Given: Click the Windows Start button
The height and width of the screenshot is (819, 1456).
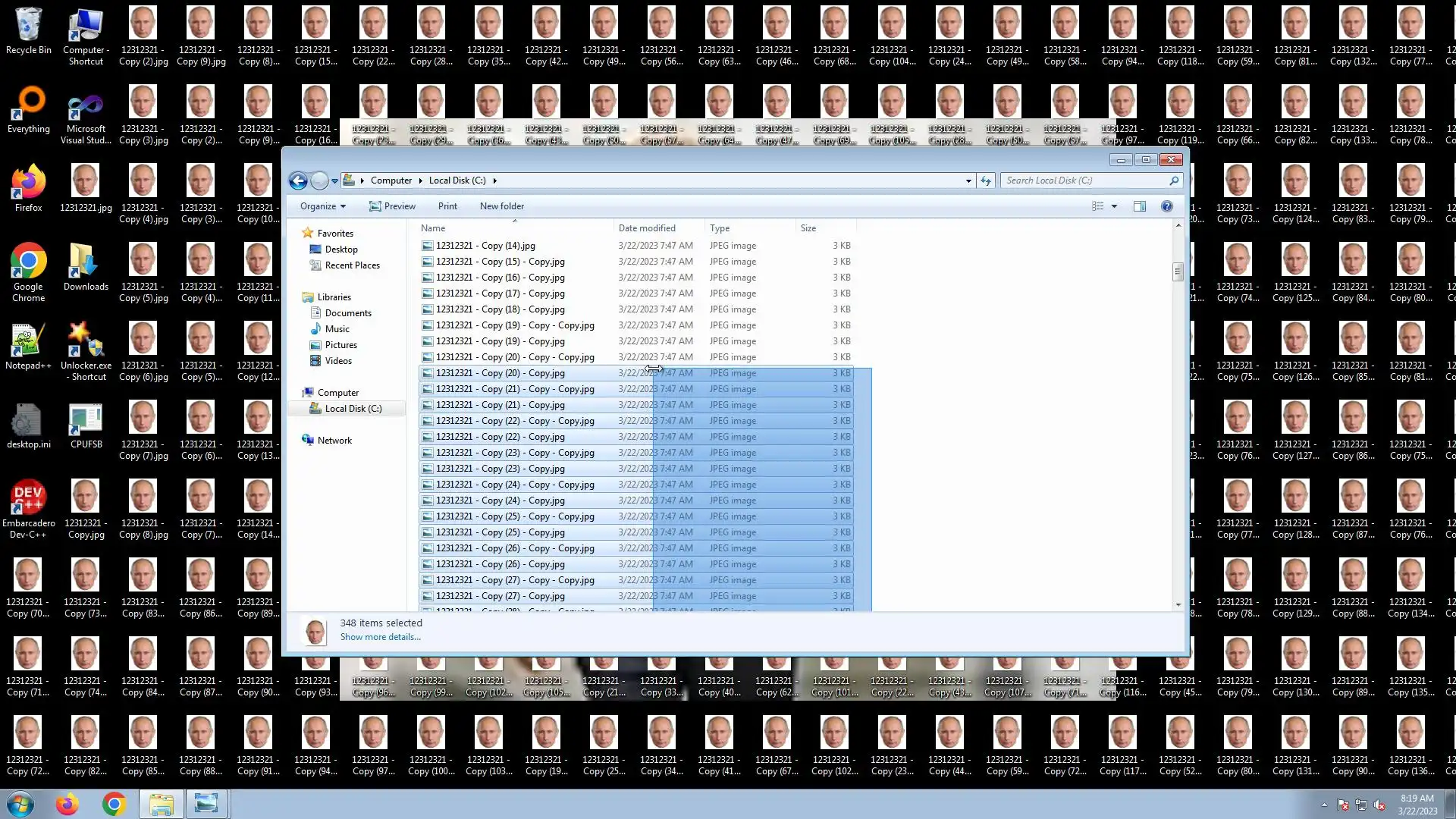Looking at the screenshot, I should tap(20, 804).
